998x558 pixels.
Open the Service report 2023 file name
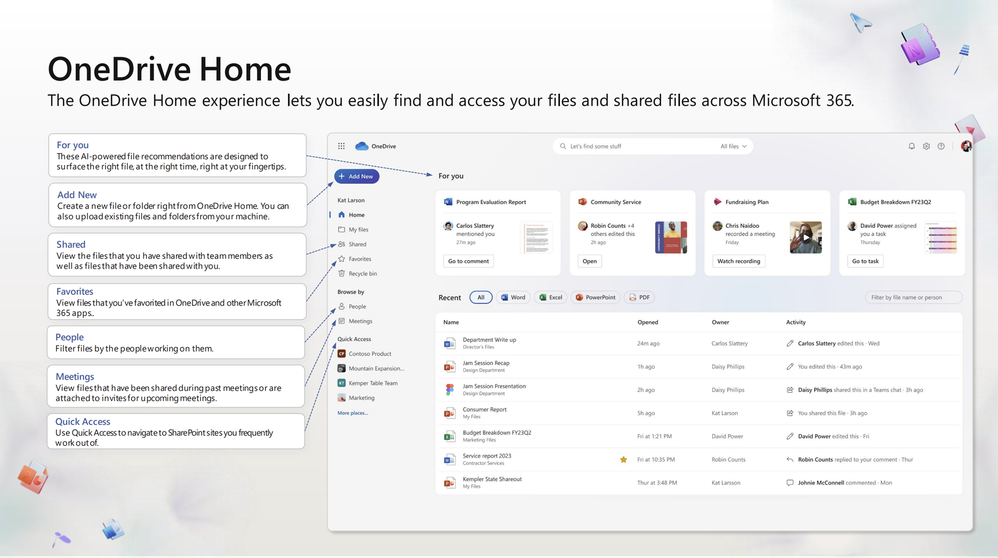click(486, 456)
